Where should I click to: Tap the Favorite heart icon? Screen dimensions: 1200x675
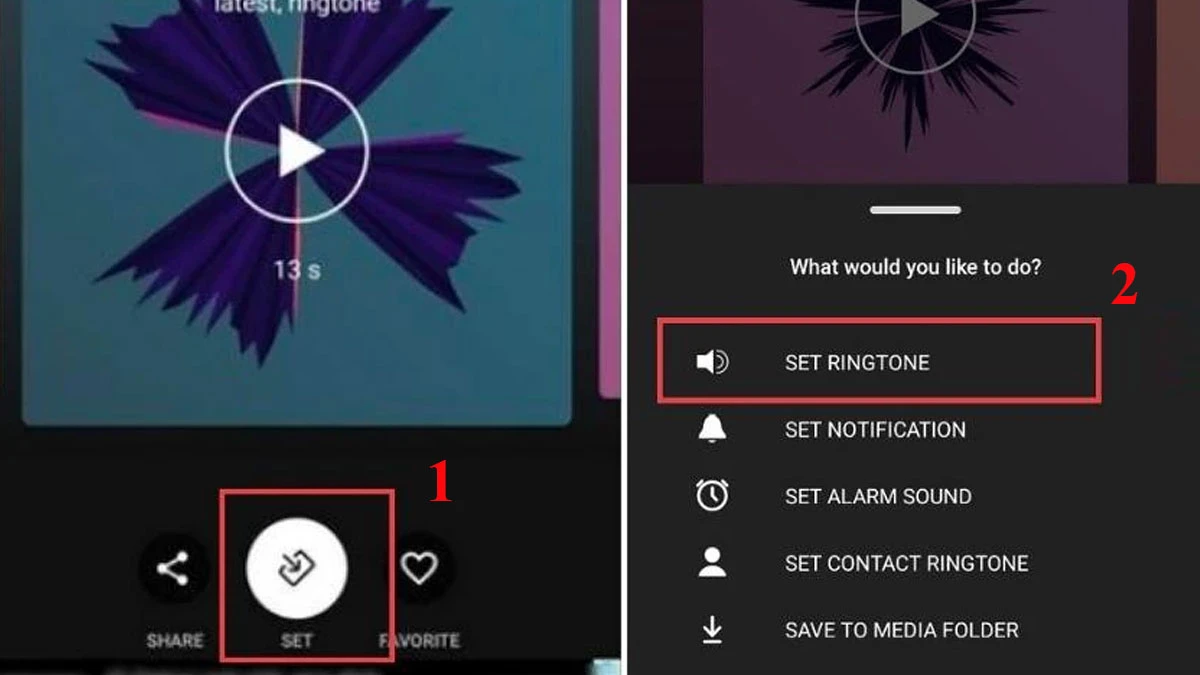[x=419, y=568]
